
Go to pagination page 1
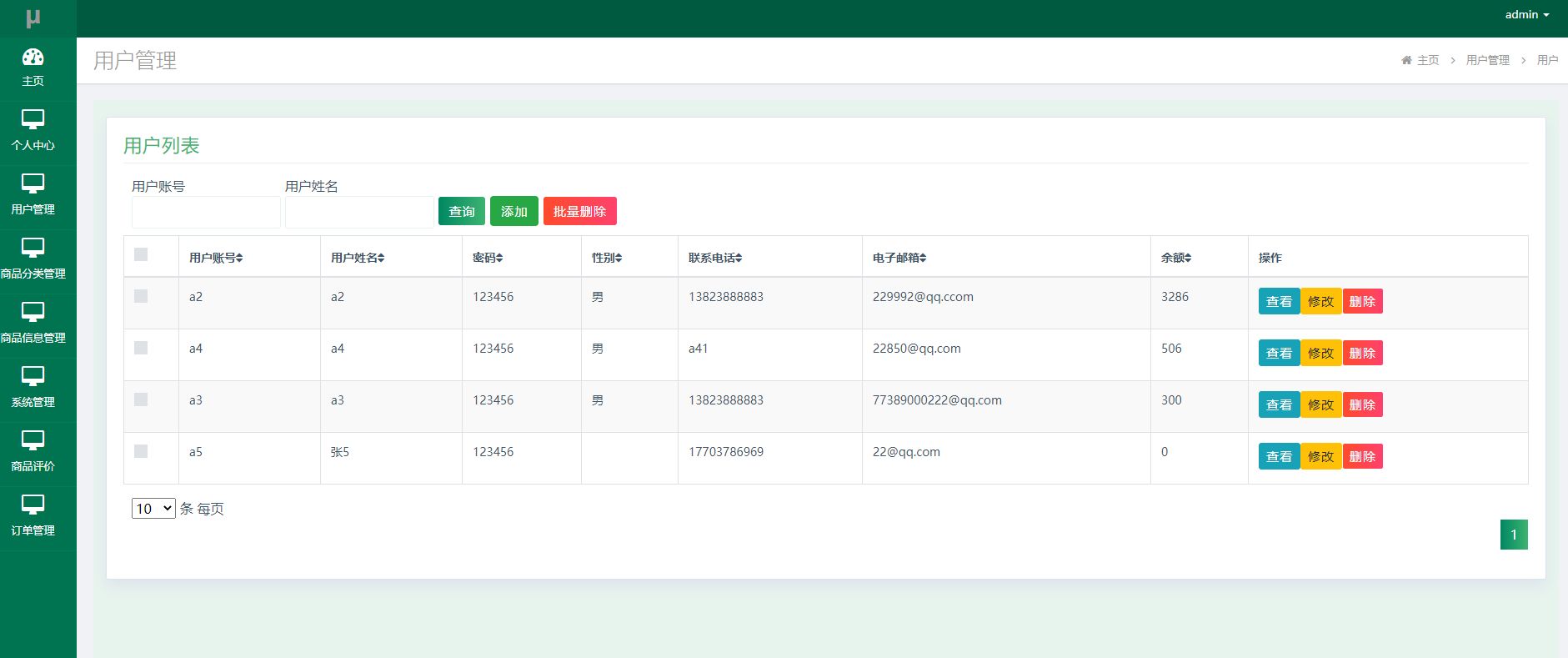pyautogui.click(x=1514, y=535)
